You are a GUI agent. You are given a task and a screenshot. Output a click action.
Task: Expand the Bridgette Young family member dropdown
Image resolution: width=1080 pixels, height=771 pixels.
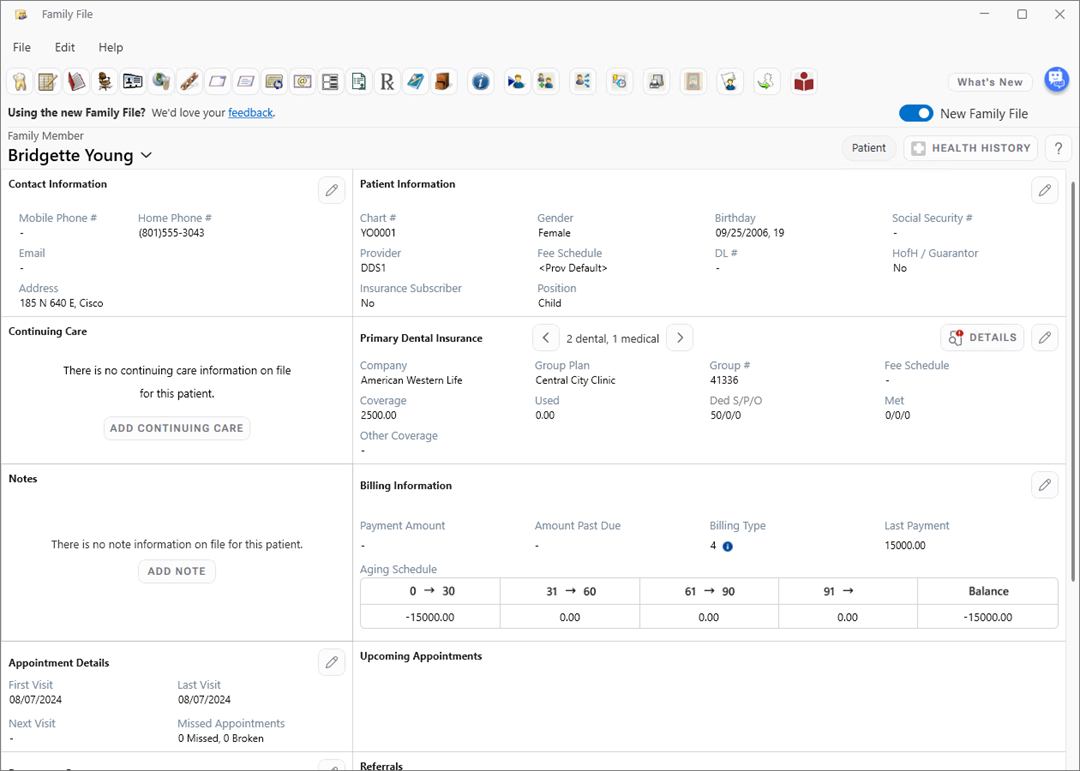coord(146,156)
